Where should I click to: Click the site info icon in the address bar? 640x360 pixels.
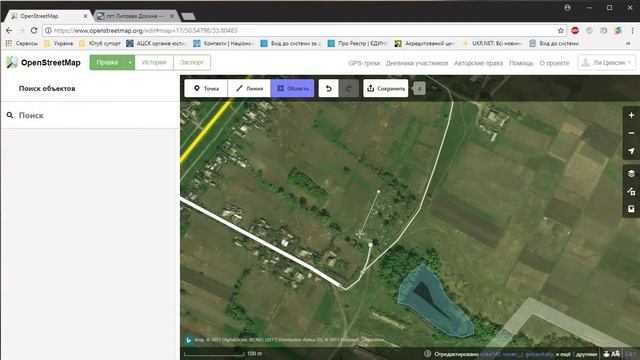[x=48, y=31]
